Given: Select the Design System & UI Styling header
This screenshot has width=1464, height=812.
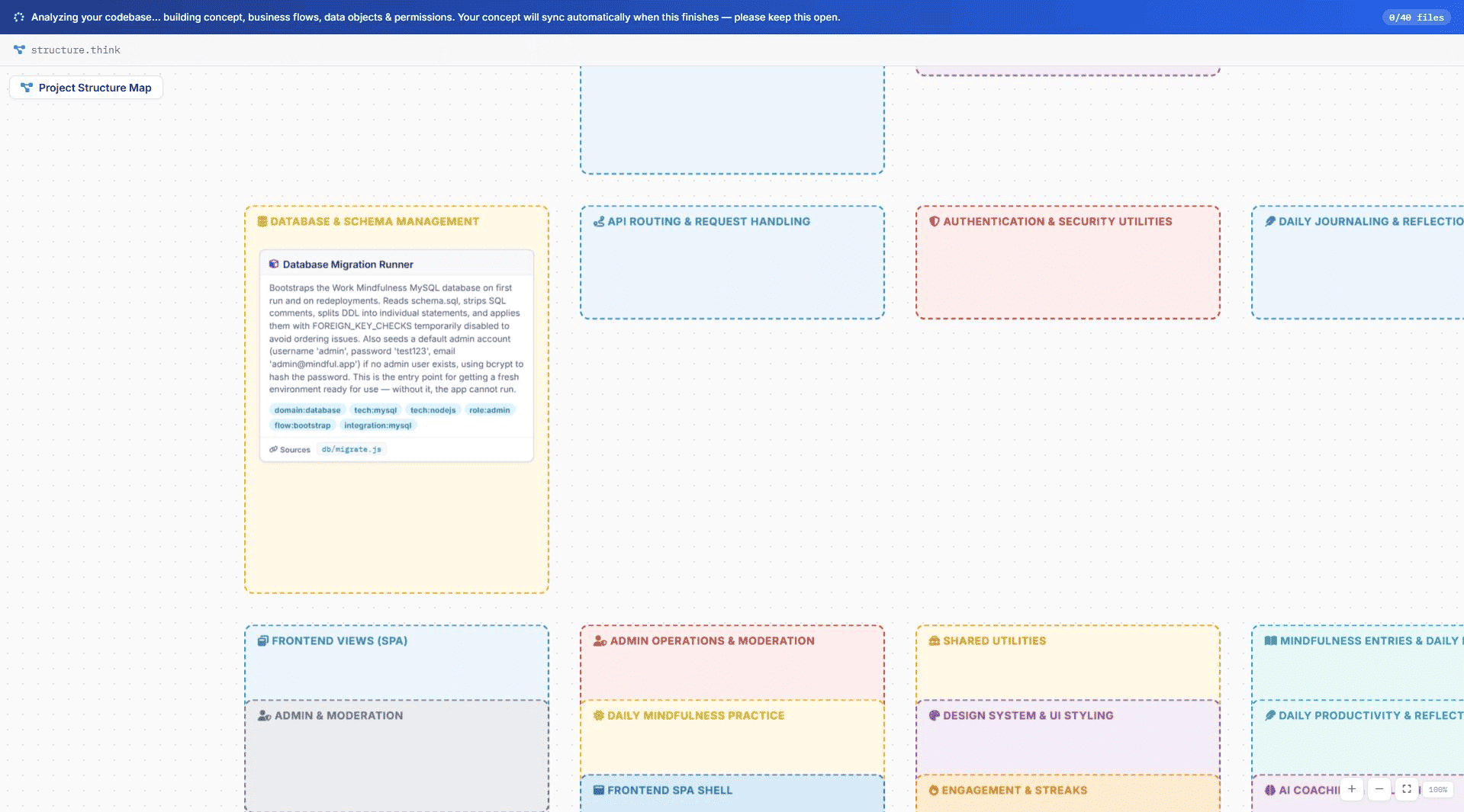Looking at the screenshot, I should click(1028, 715).
